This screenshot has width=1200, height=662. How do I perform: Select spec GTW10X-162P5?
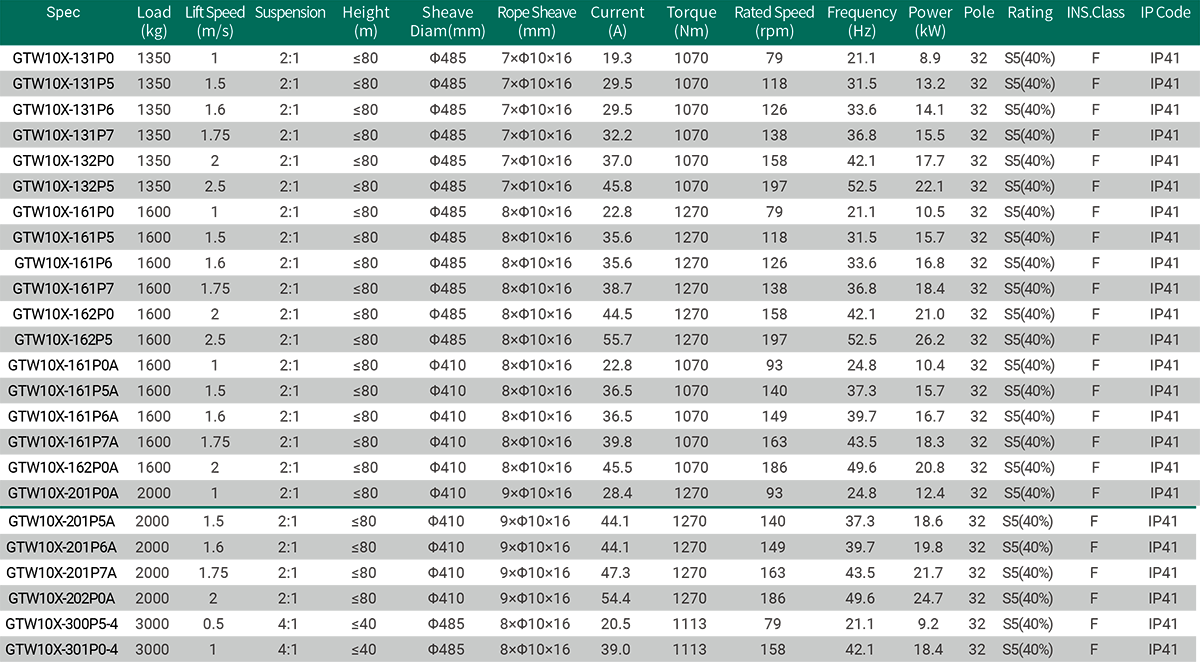pos(63,339)
